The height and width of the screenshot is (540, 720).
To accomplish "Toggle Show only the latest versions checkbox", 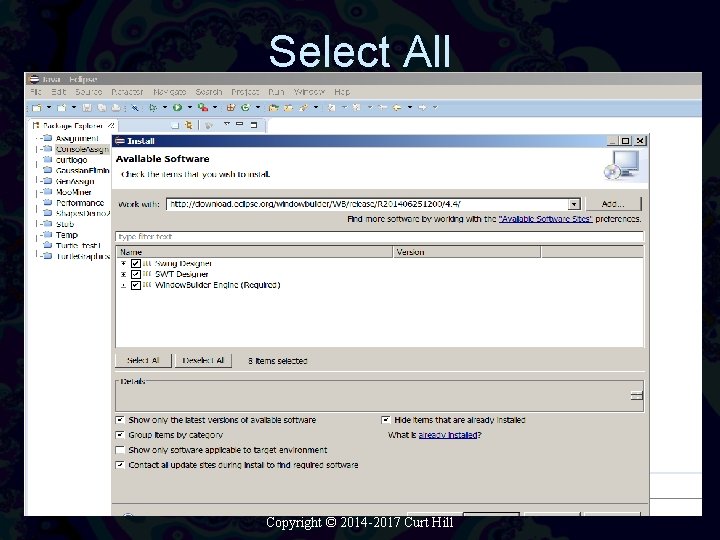I will (x=120, y=420).
